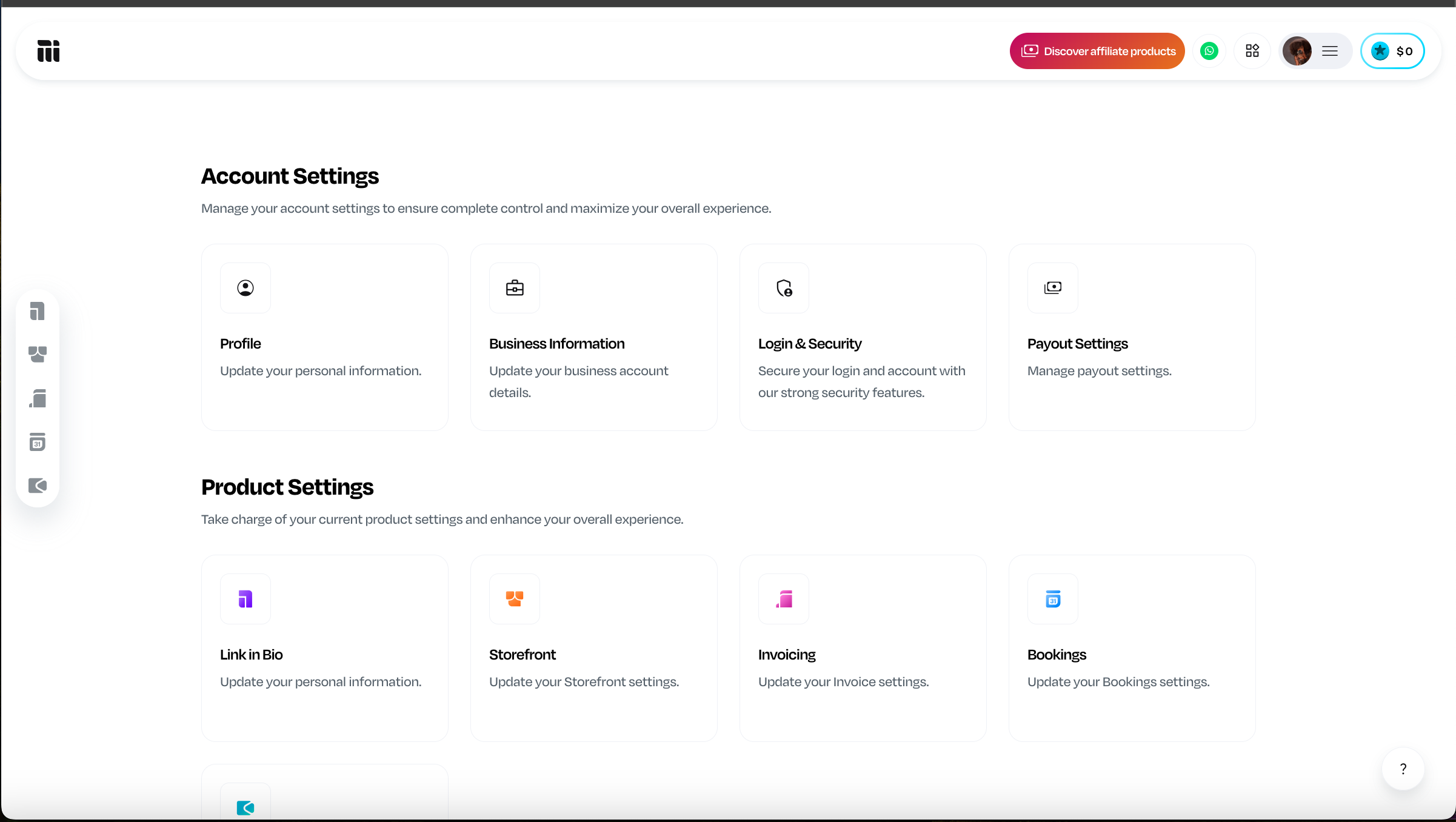Open Link in Bio from sidebar
The width and height of the screenshot is (1456, 822).
tap(38, 311)
